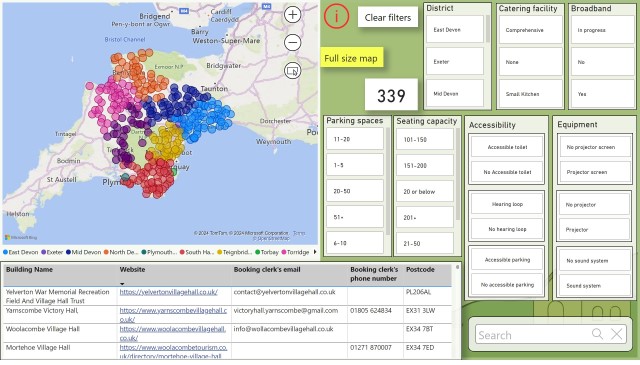The image size is (640, 365).
Task: Click the search magnifier icon
Action: pos(597,334)
